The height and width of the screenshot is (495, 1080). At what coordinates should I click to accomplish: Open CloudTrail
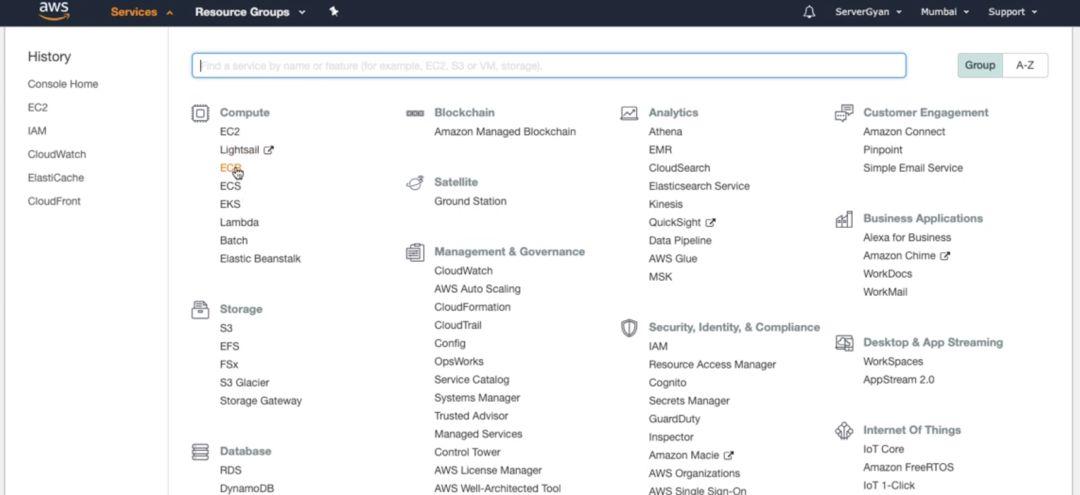pos(458,325)
